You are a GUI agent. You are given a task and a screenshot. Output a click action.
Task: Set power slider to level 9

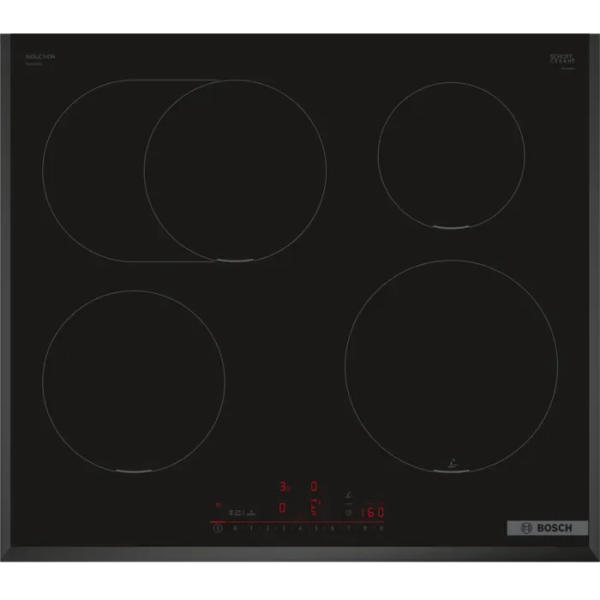point(381,528)
